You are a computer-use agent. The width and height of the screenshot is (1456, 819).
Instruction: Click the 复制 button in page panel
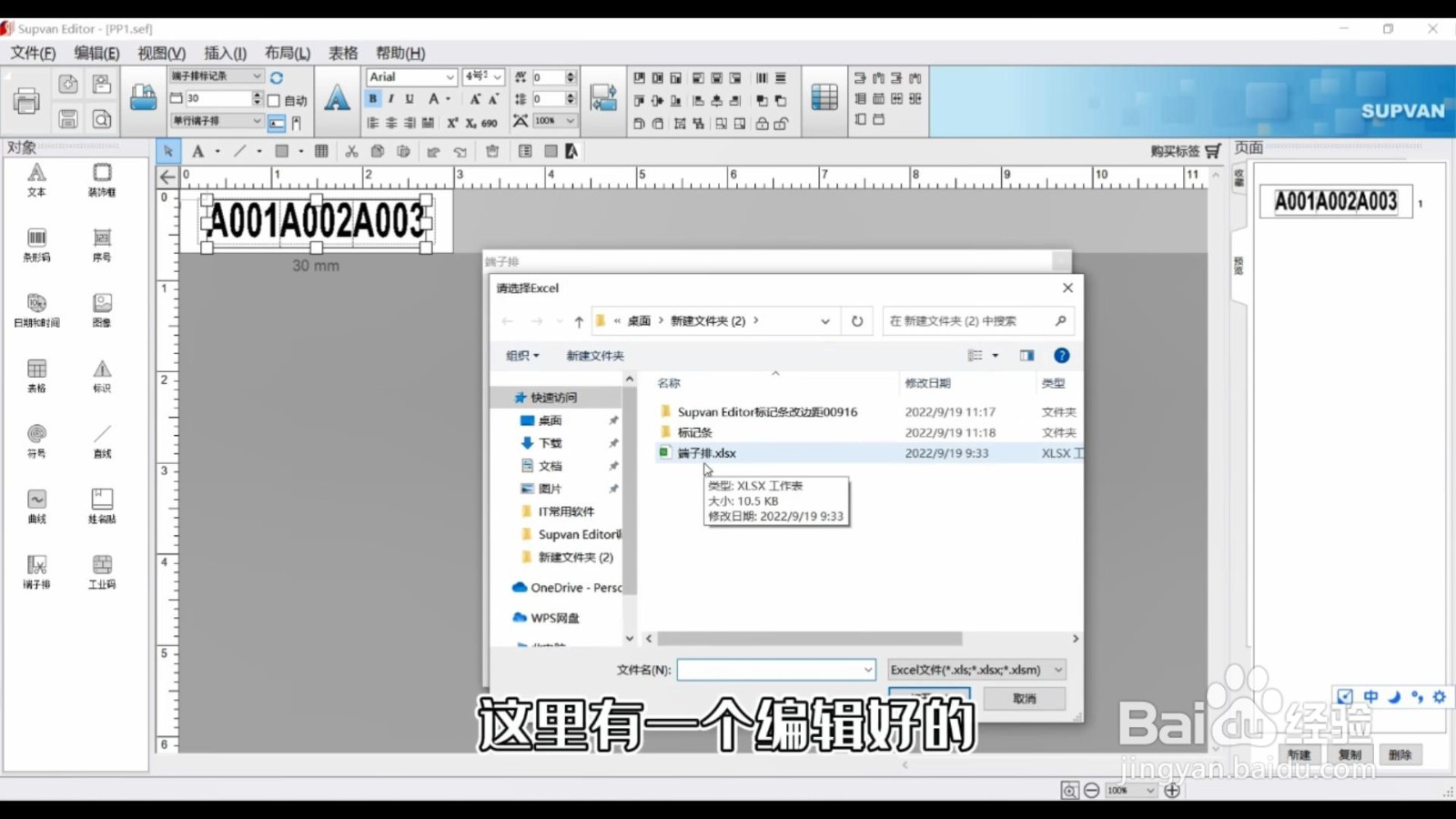pyautogui.click(x=1350, y=754)
